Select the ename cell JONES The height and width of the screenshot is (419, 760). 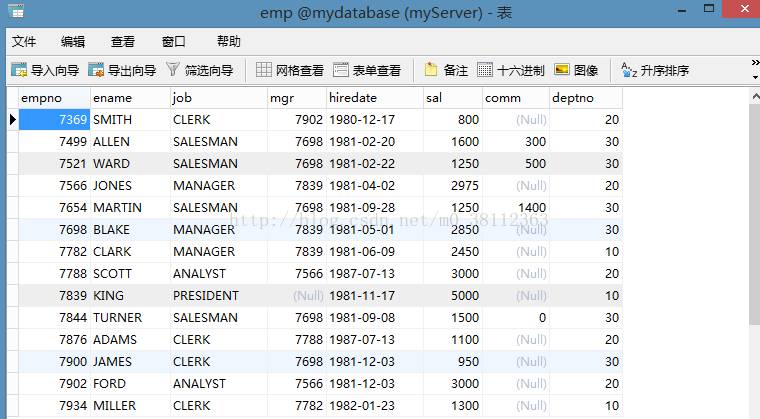(x=130, y=185)
